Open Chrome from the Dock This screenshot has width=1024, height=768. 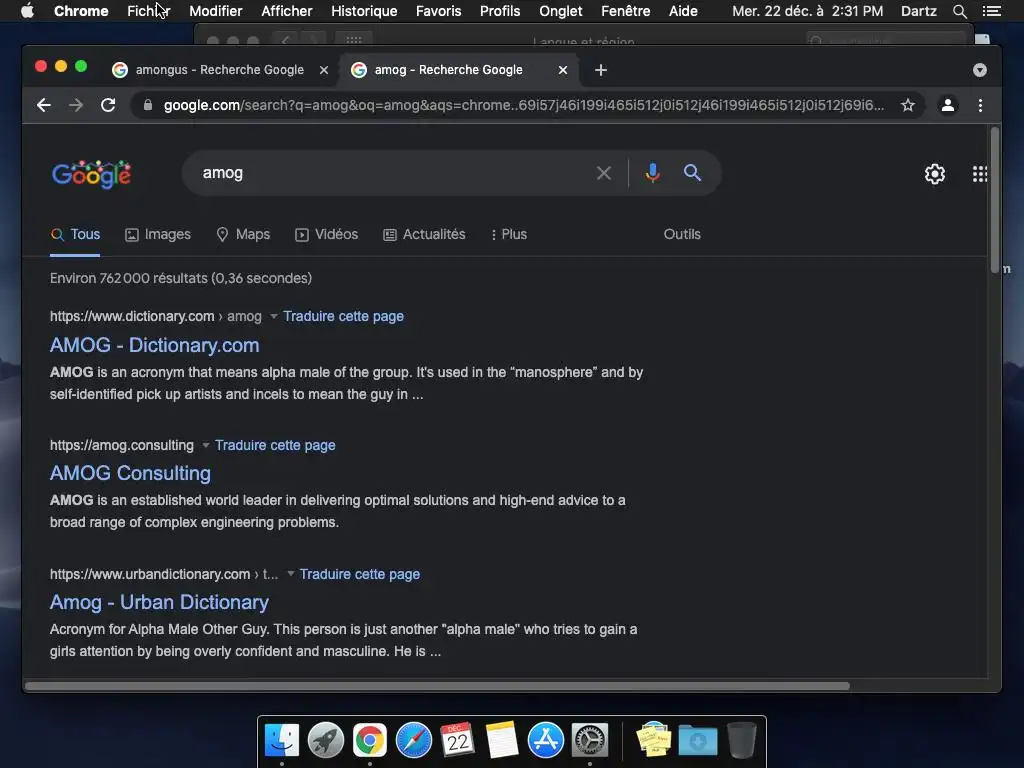[x=370, y=740]
